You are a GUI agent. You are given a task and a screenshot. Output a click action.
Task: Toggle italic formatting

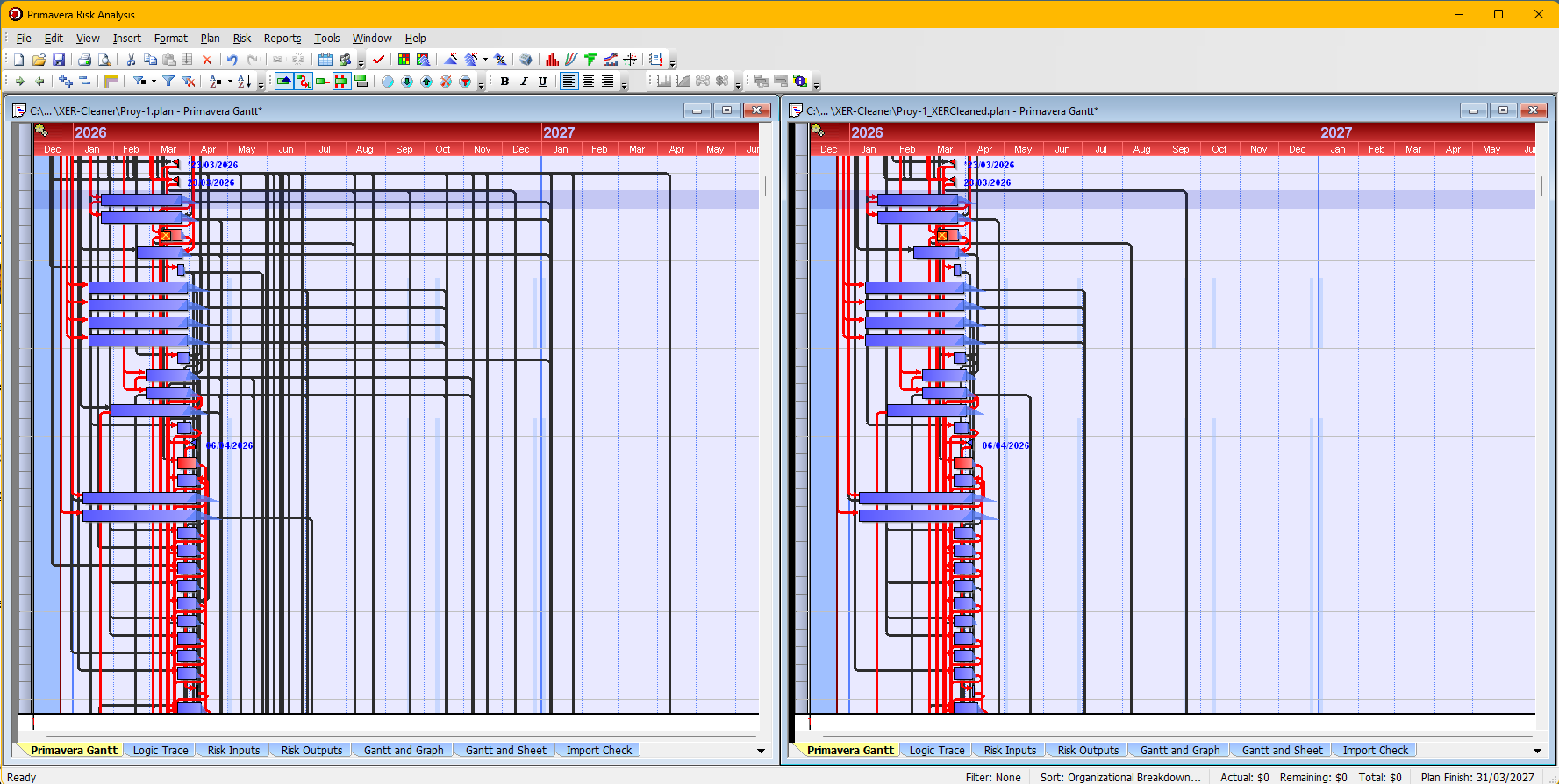(x=524, y=82)
